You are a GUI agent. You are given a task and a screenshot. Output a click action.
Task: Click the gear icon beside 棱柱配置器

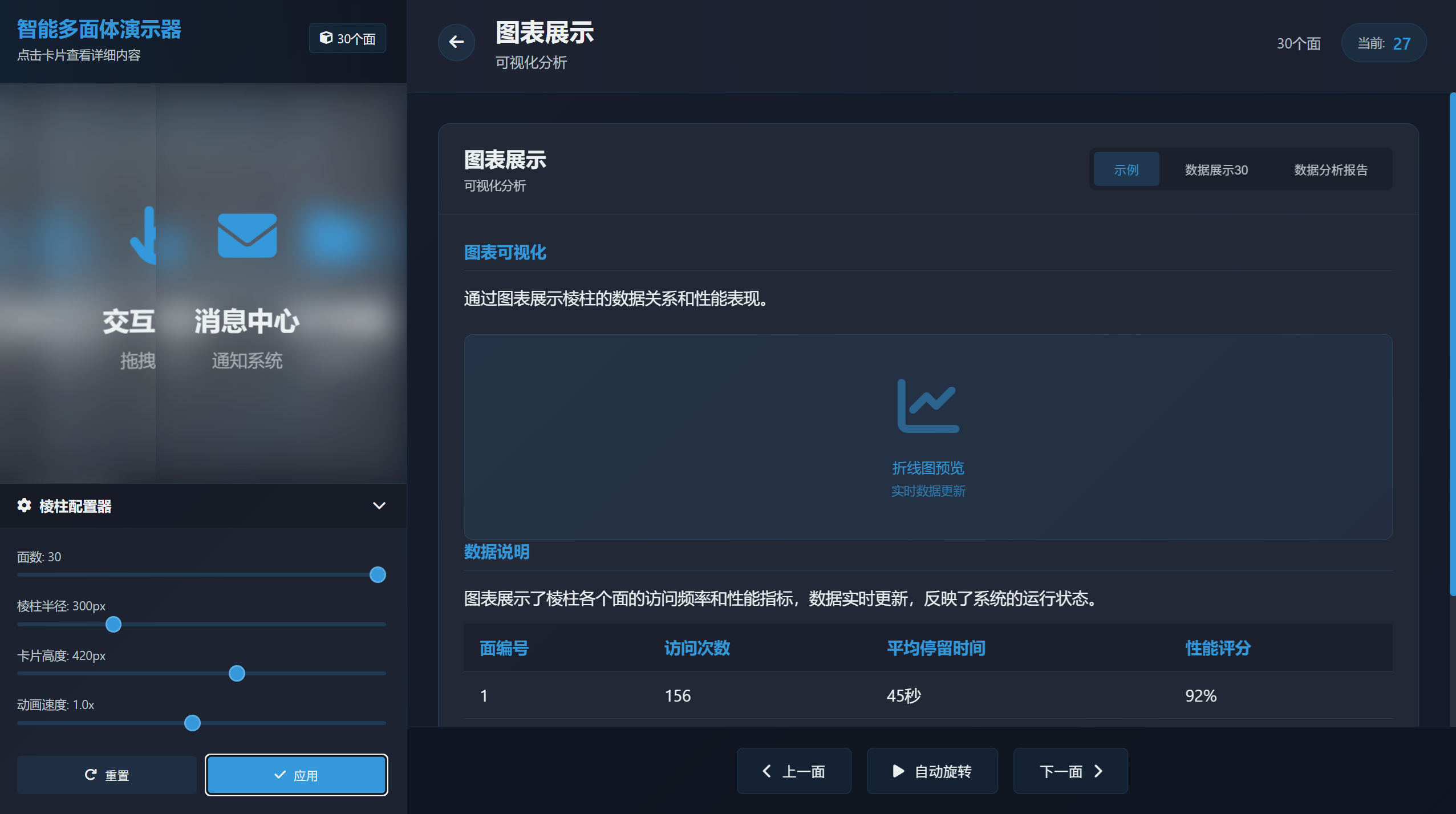pyautogui.click(x=24, y=505)
